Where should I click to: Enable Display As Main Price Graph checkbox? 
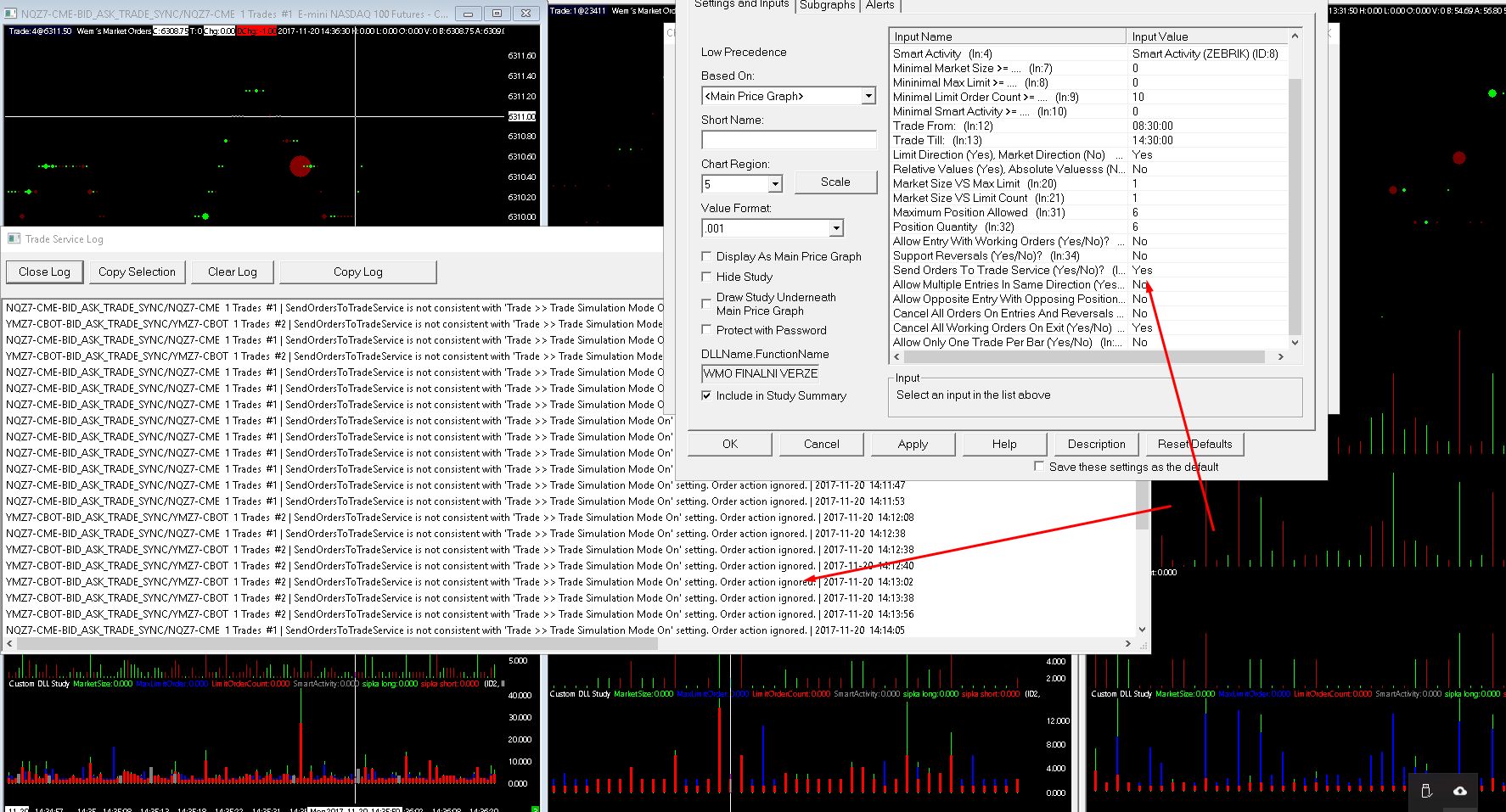coord(706,256)
